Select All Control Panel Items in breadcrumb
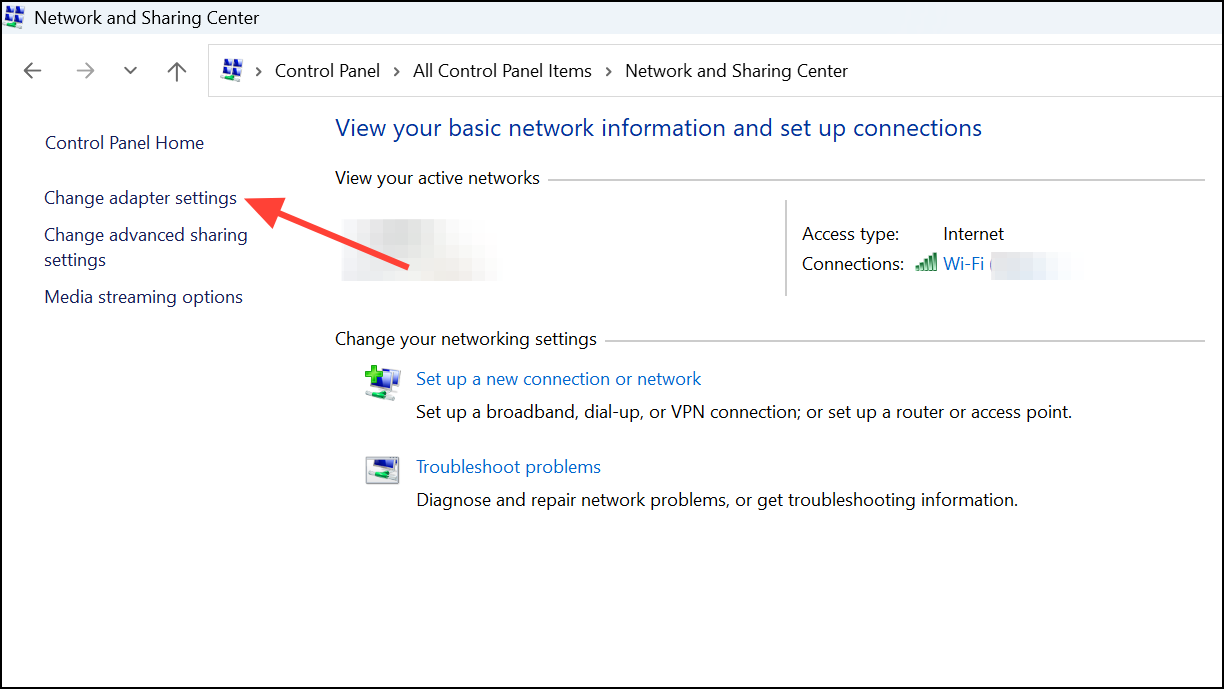Image resolution: width=1224 pixels, height=689 pixels. coord(502,70)
